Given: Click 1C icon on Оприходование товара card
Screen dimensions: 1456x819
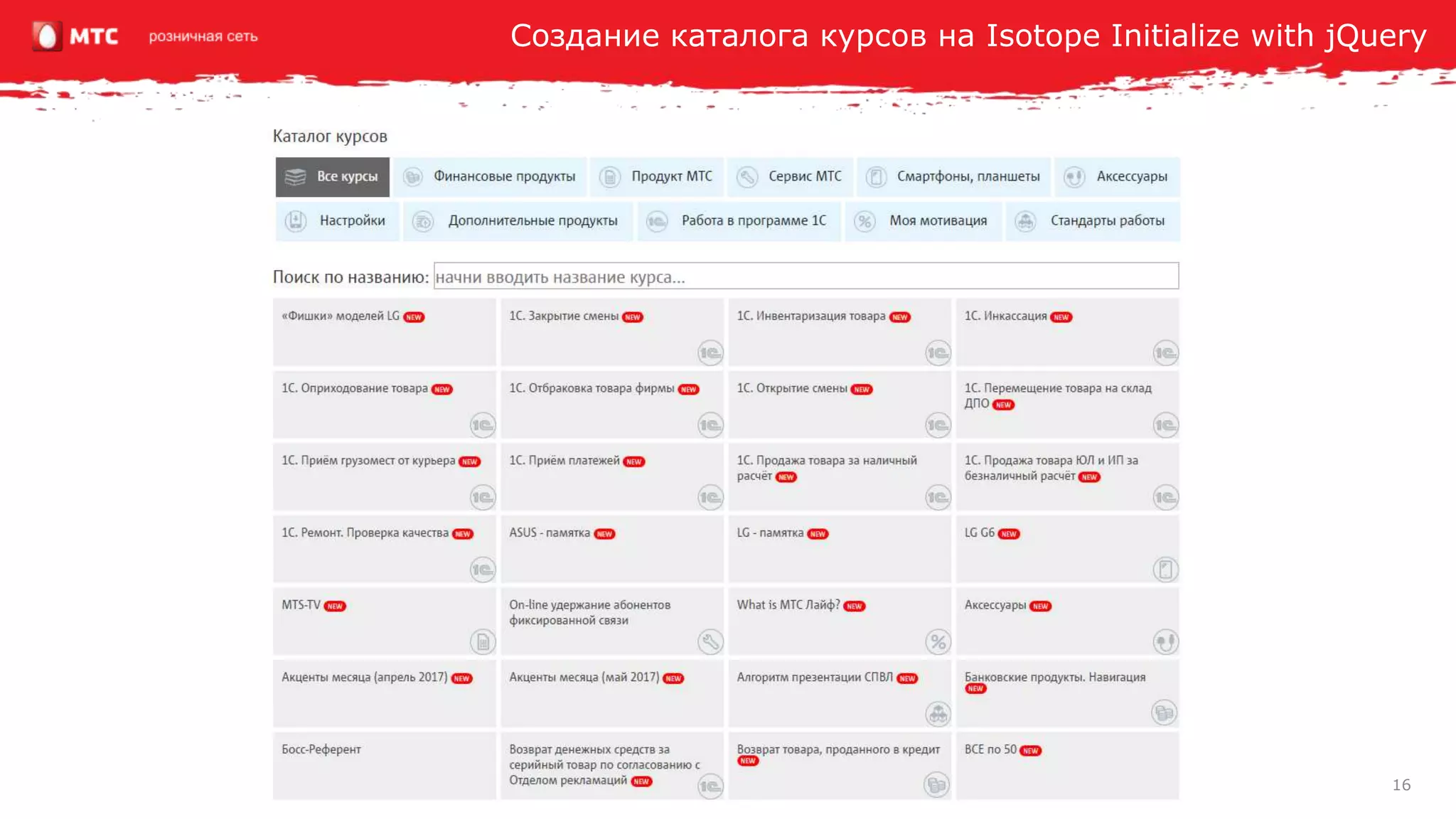Looking at the screenshot, I should pyautogui.click(x=483, y=425).
